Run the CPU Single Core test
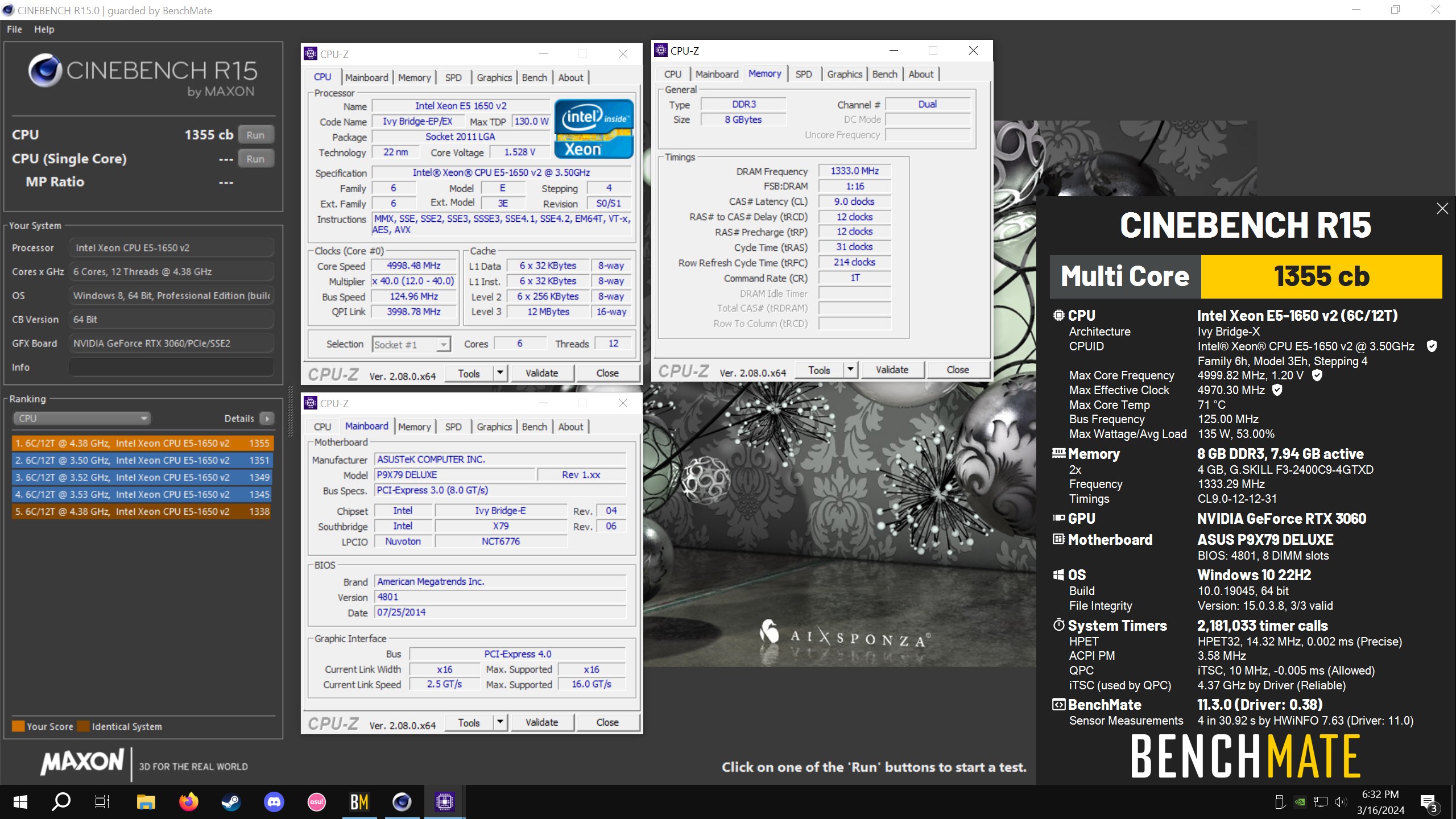The width and height of the screenshot is (1456, 819). pos(255,159)
